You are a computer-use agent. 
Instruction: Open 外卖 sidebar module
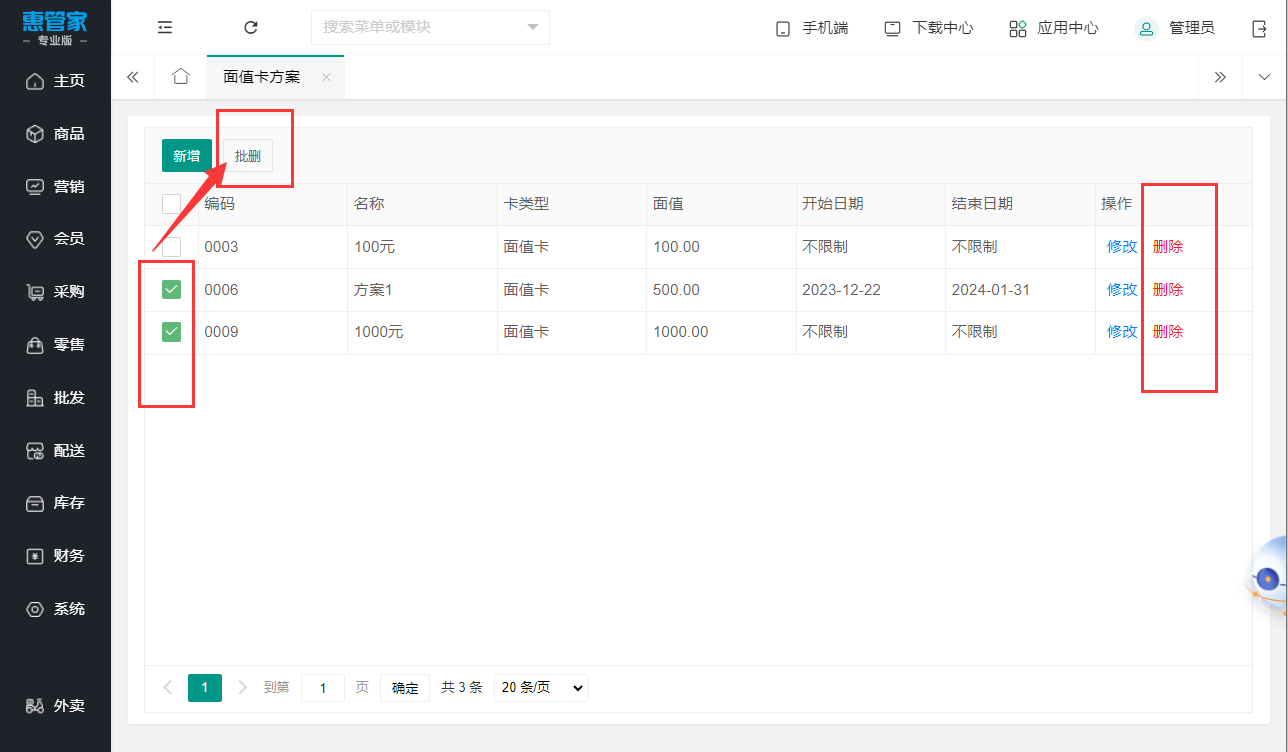tap(55, 706)
